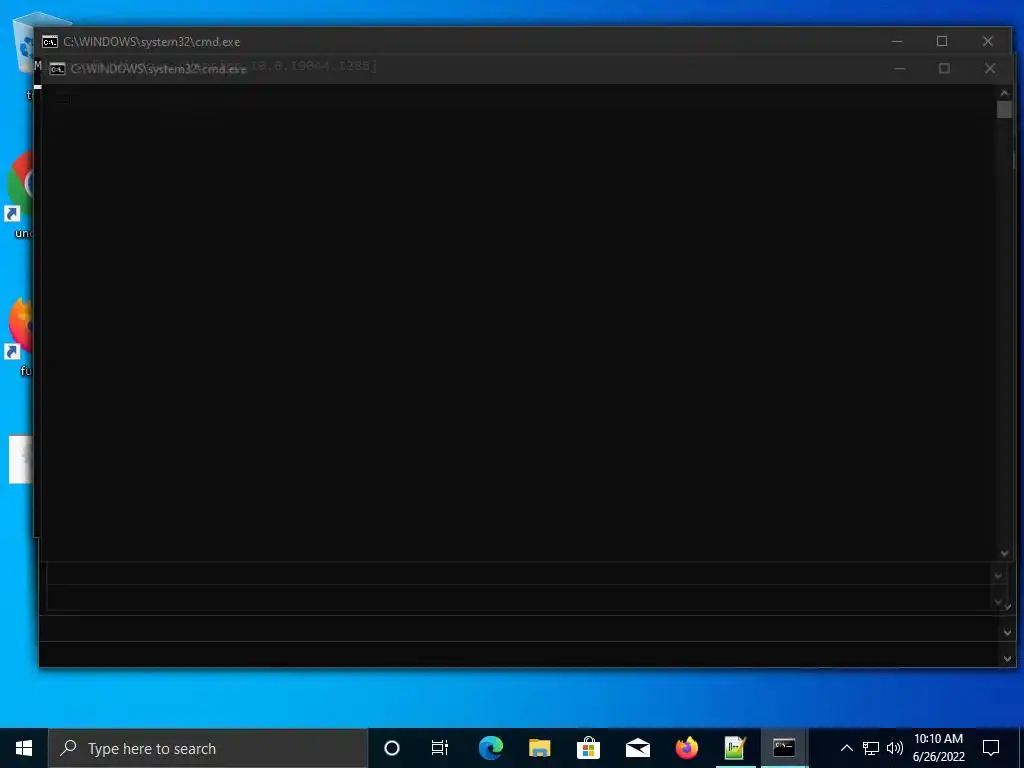The height and width of the screenshot is (768, 1024).
Task: Close the front cmd.exe window
Action: point(990,68)
